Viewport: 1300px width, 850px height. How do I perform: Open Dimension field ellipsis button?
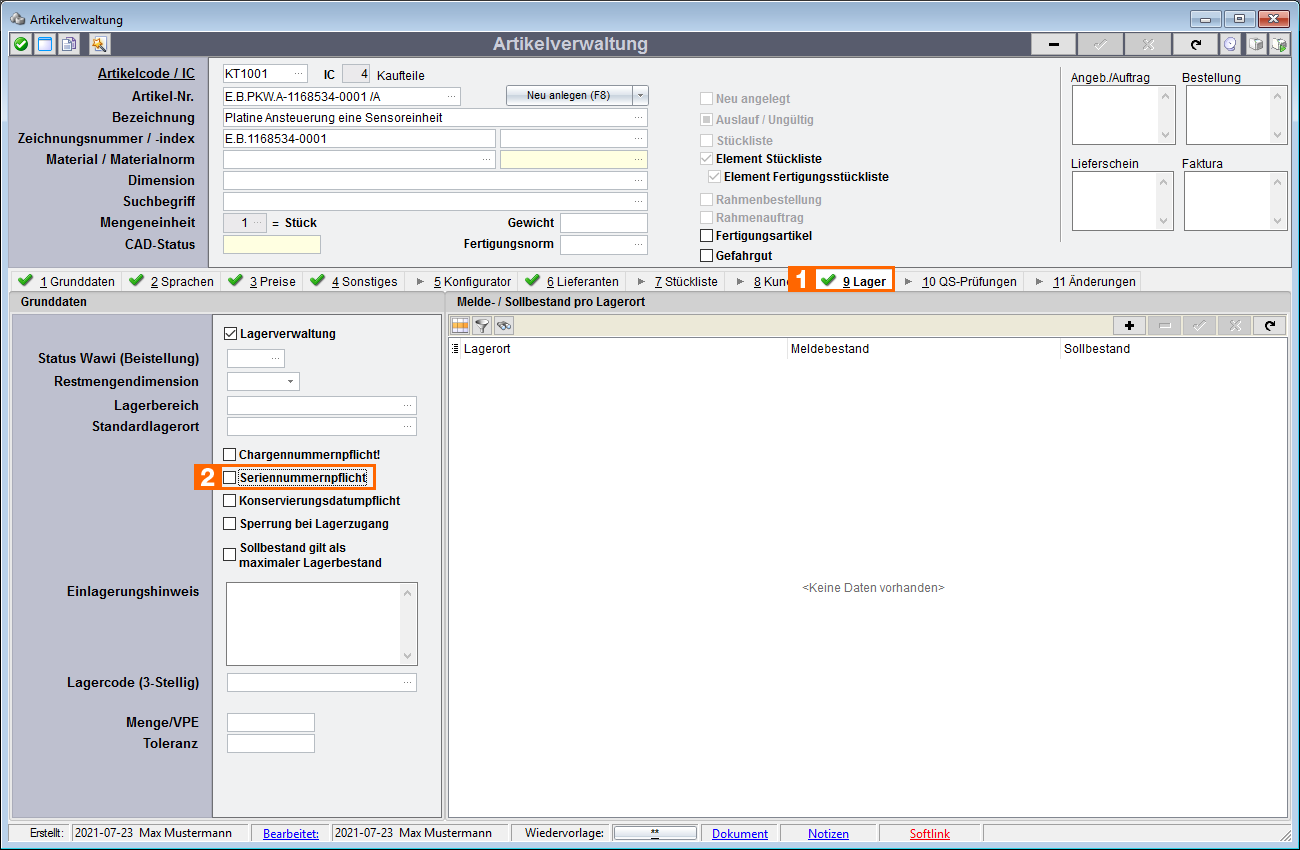tap(639, 180)
